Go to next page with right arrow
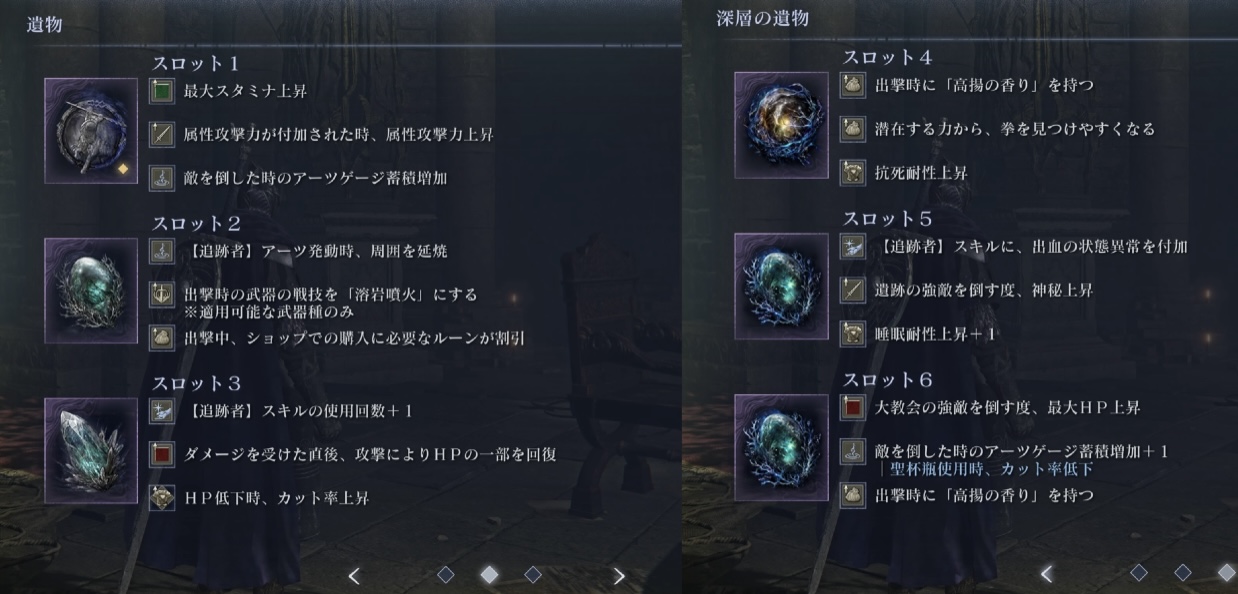Image resolution: width=1238 pixels, height=594 pixels. (619, 575)
